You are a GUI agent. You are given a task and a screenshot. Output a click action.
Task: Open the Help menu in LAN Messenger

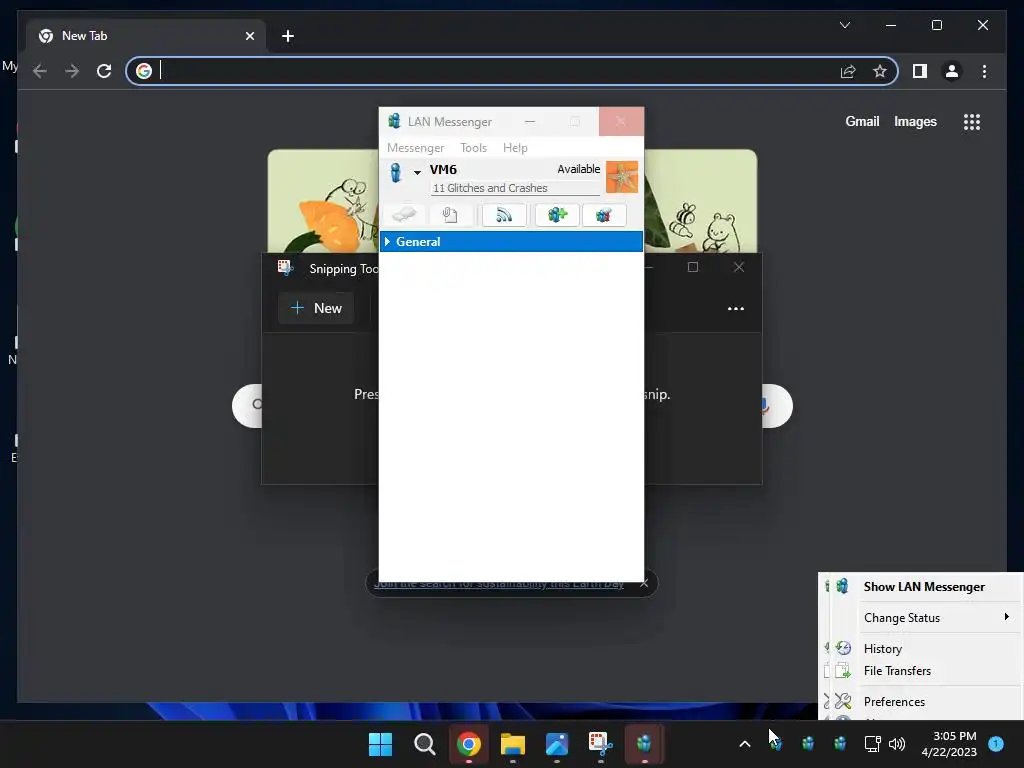click(x=515, y=148)
